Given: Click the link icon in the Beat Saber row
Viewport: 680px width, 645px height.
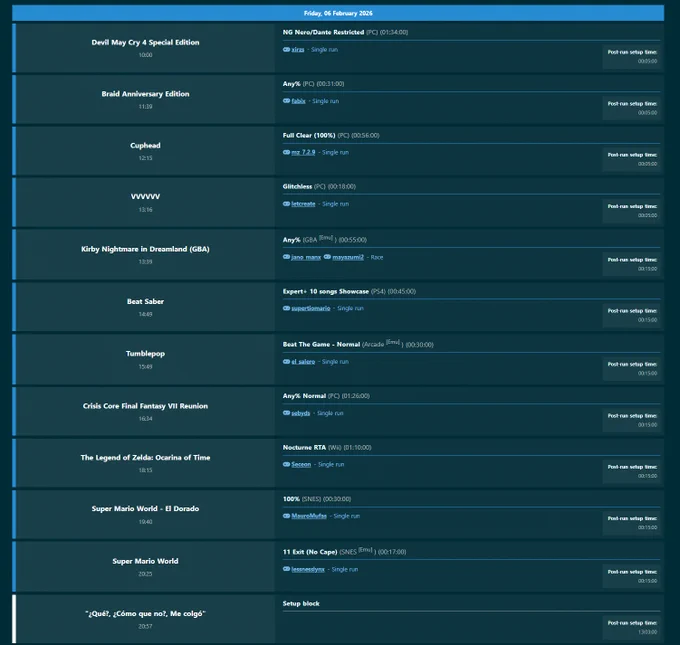Looking at the screenshot, I should (286, 308).
